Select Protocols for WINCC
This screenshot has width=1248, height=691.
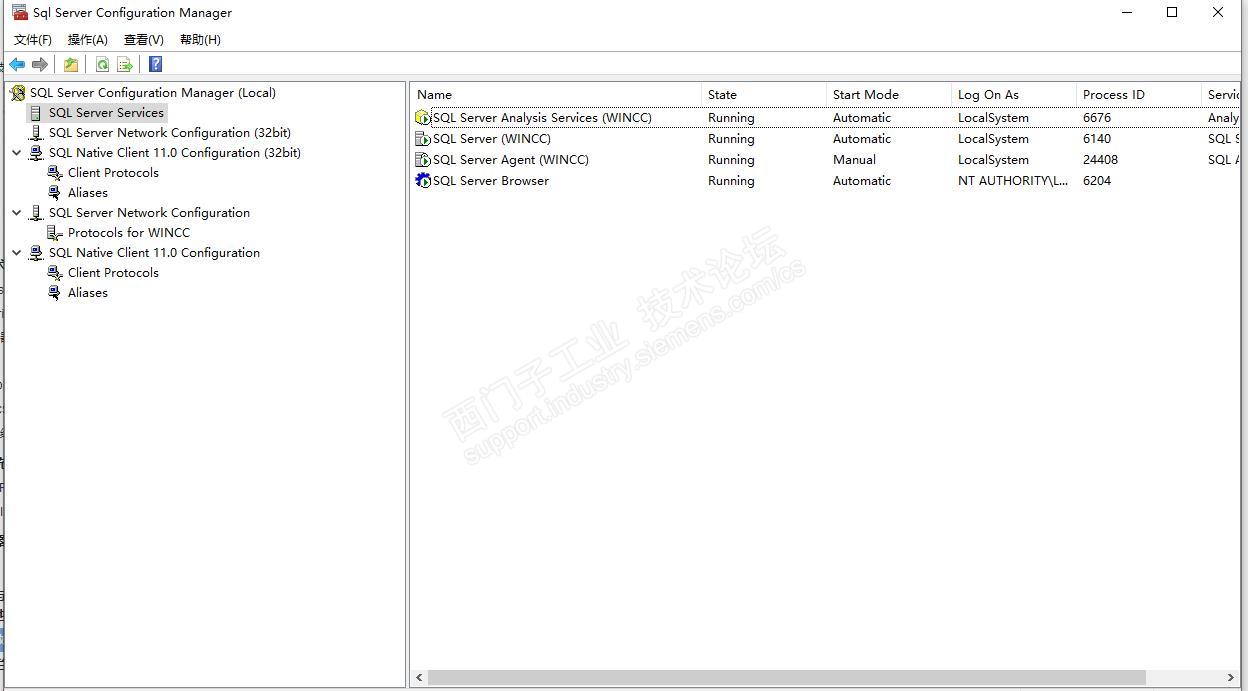129,233
